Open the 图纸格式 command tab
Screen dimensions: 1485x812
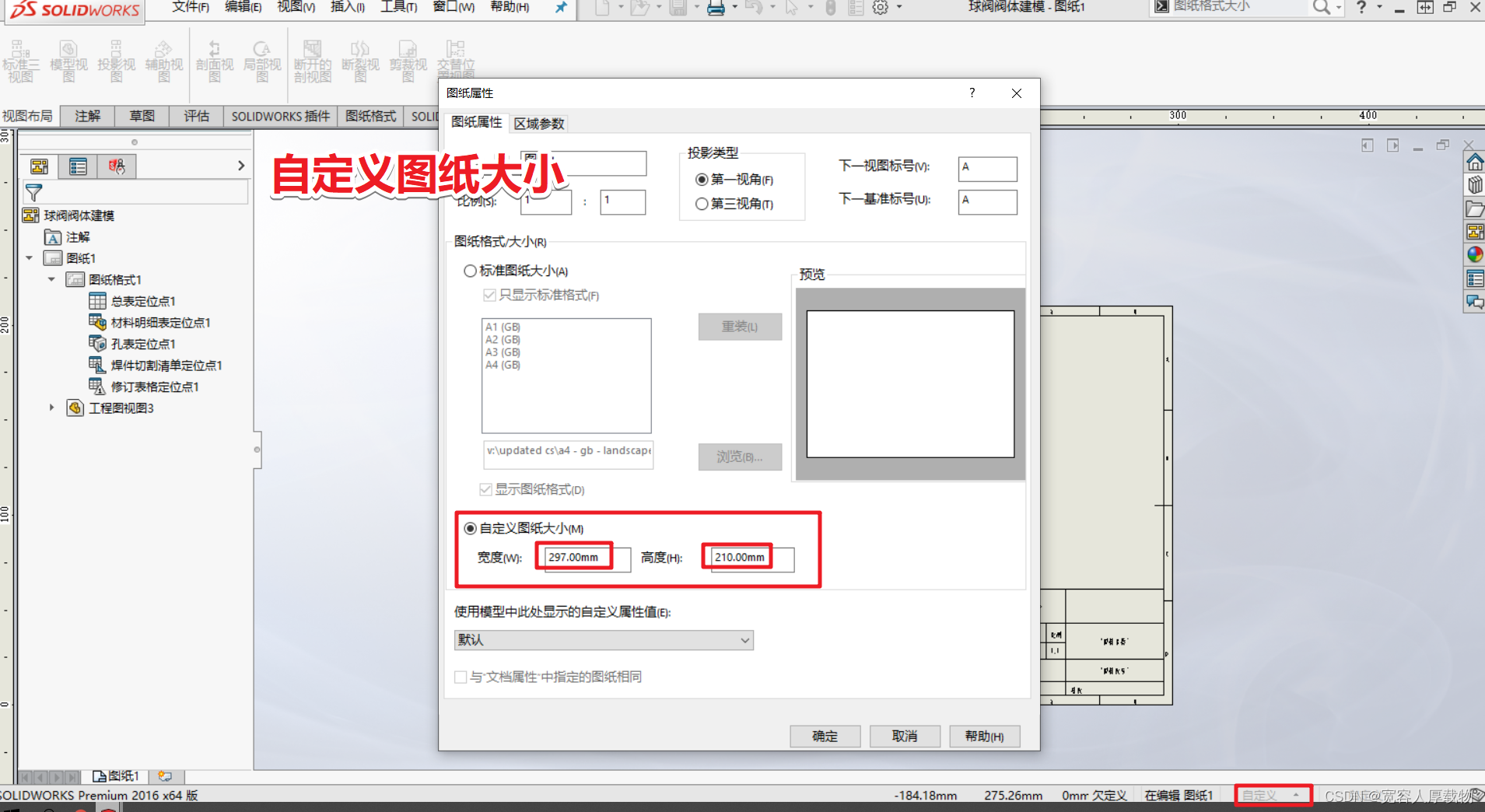pyautogui.click(x=371, y=116)
